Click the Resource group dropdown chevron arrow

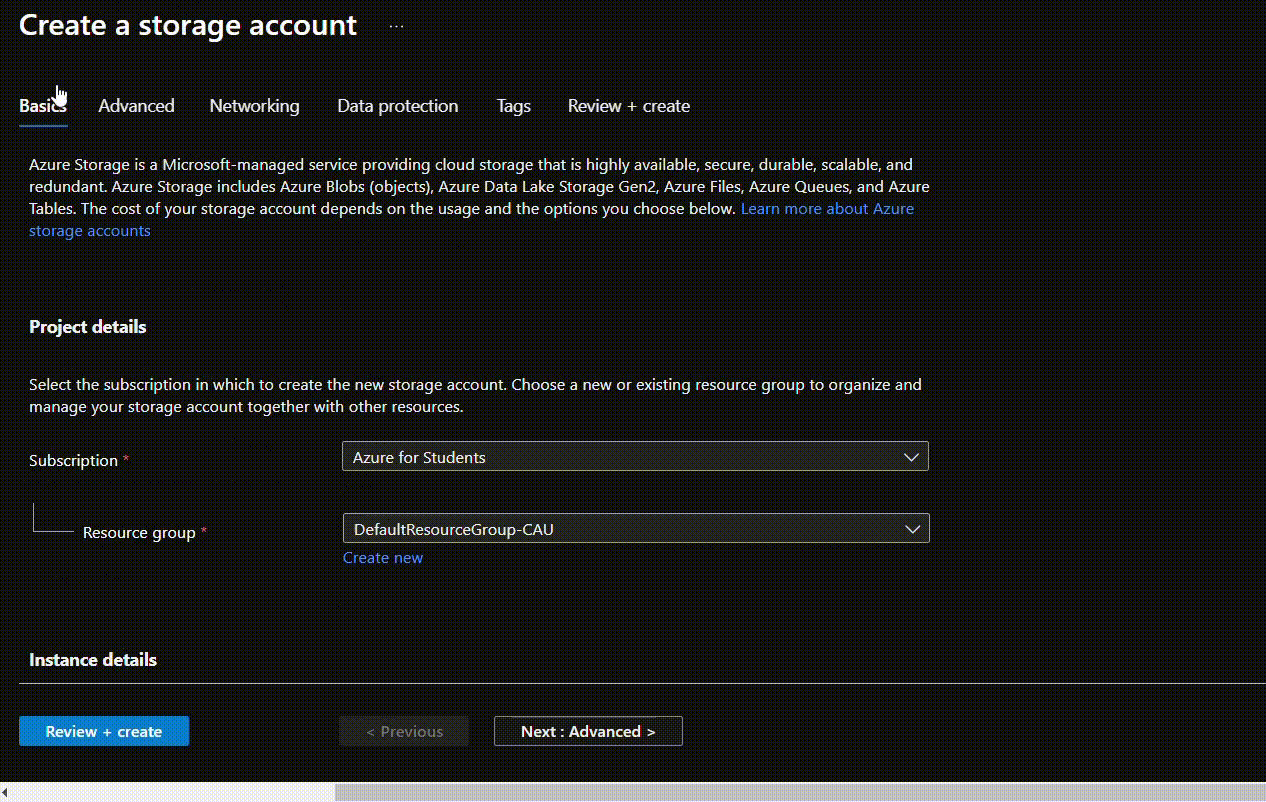tap(911, 529)
